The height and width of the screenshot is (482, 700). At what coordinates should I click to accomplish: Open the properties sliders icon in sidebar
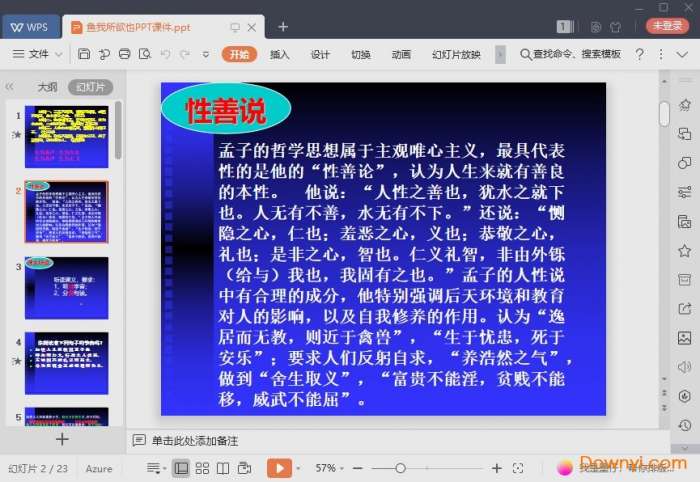(684, 192)
